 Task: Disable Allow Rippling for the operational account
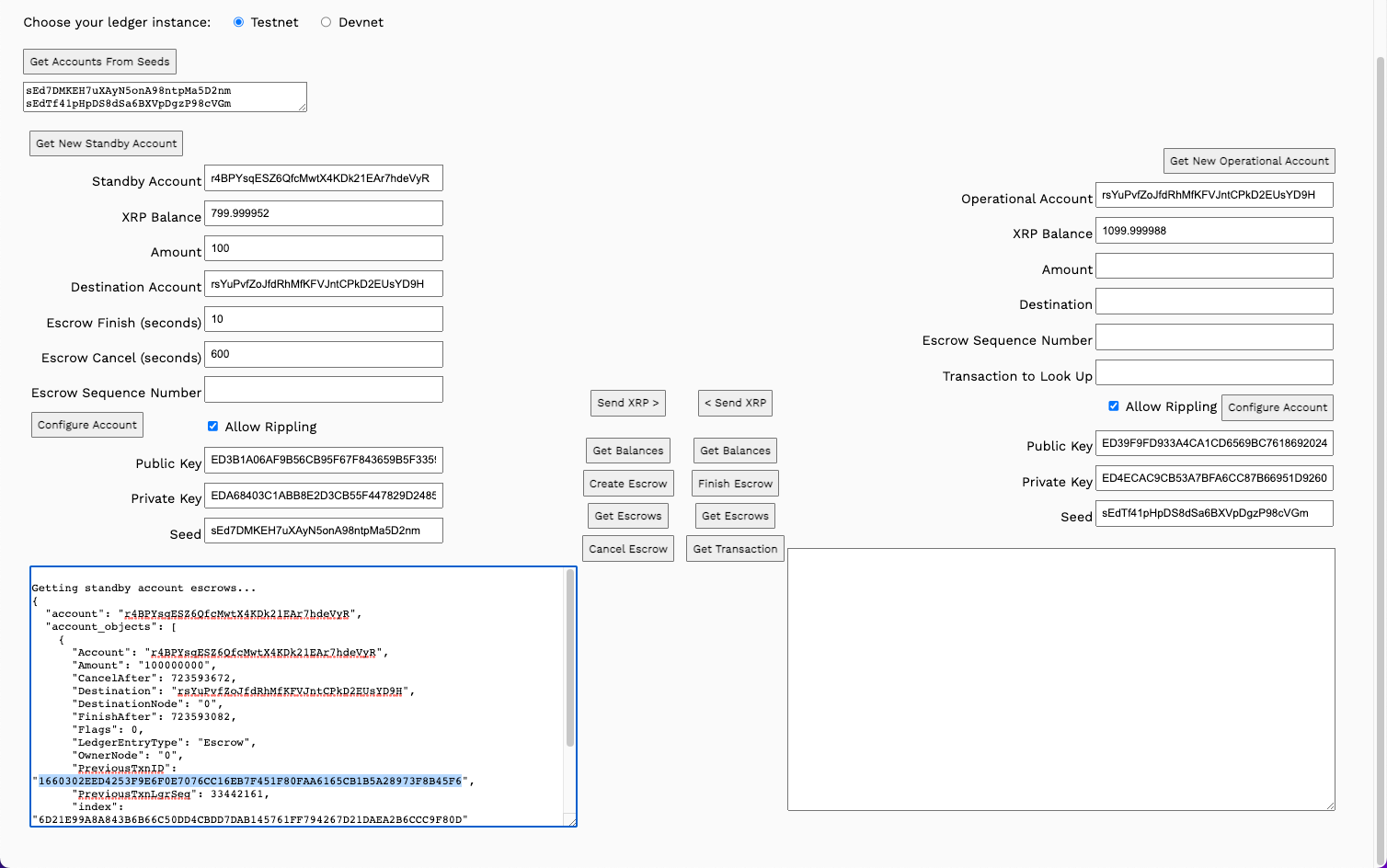(x=1114, y=405)
